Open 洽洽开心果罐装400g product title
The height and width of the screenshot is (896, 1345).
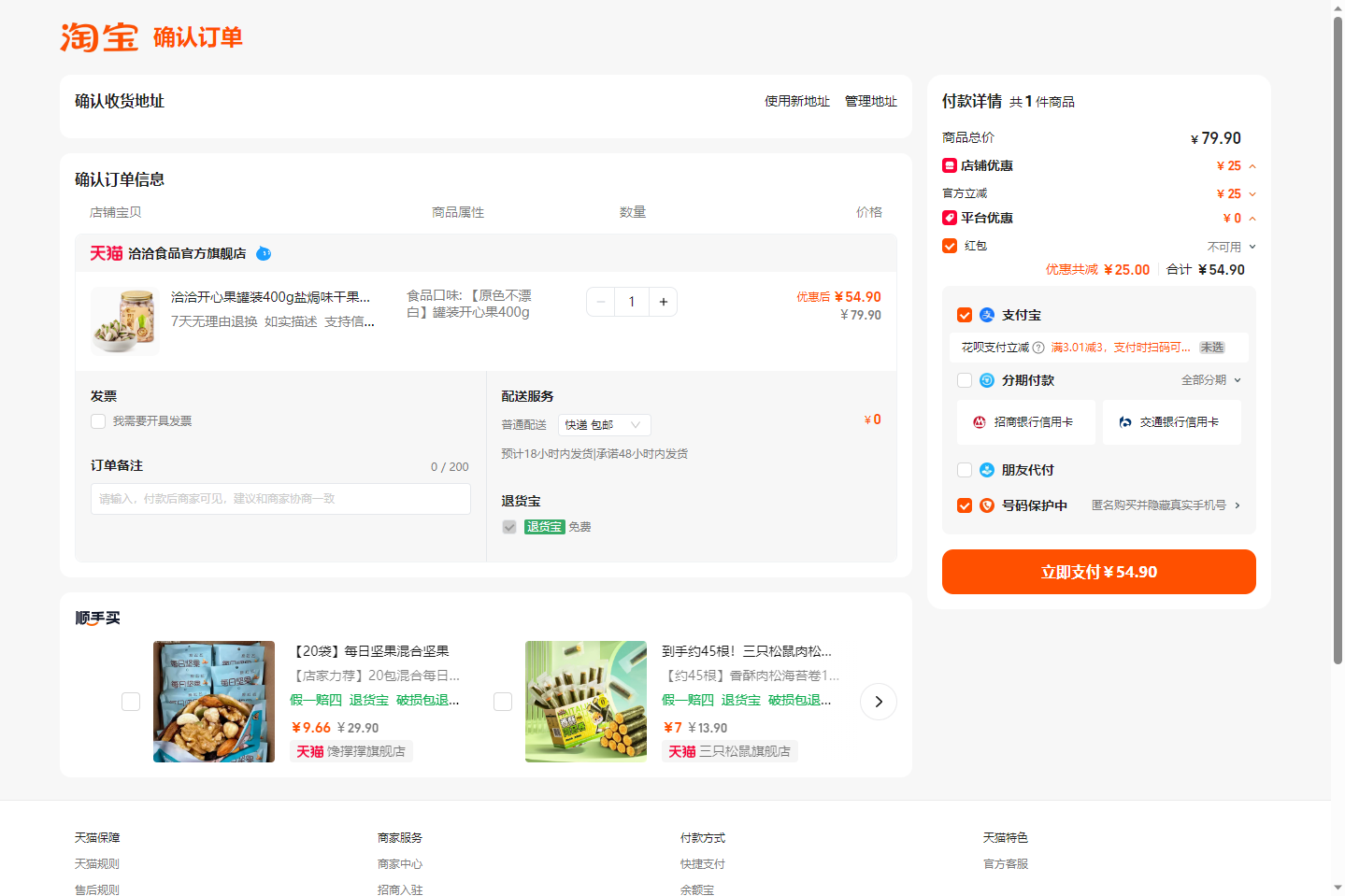click(x=271, y=297)
